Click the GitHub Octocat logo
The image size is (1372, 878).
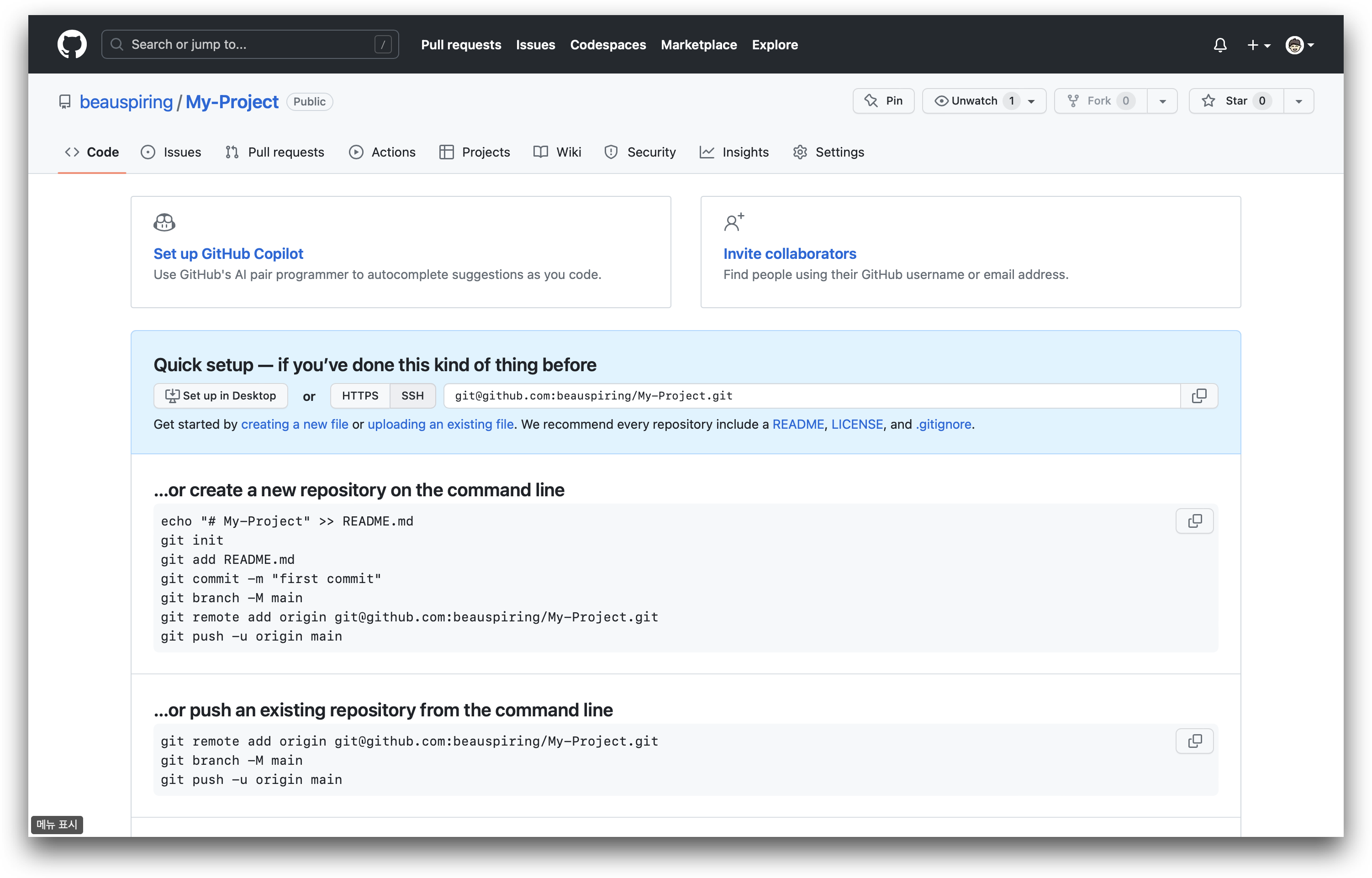click(72, 44)
